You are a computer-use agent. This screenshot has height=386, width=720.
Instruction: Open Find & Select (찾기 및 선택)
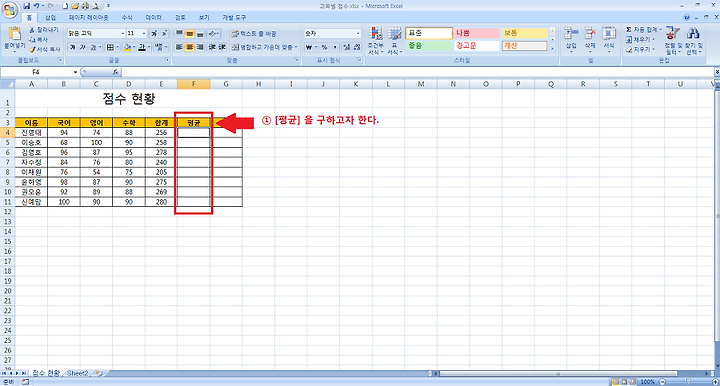[693, 41]
